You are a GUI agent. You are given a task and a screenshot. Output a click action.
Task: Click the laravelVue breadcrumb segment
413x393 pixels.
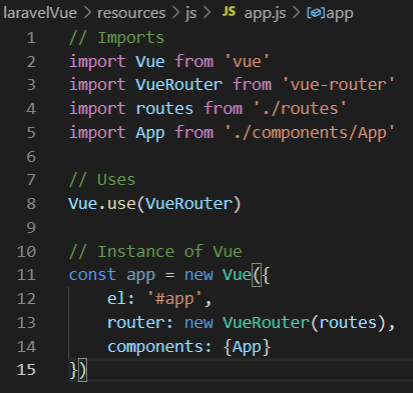pos(40,13)
